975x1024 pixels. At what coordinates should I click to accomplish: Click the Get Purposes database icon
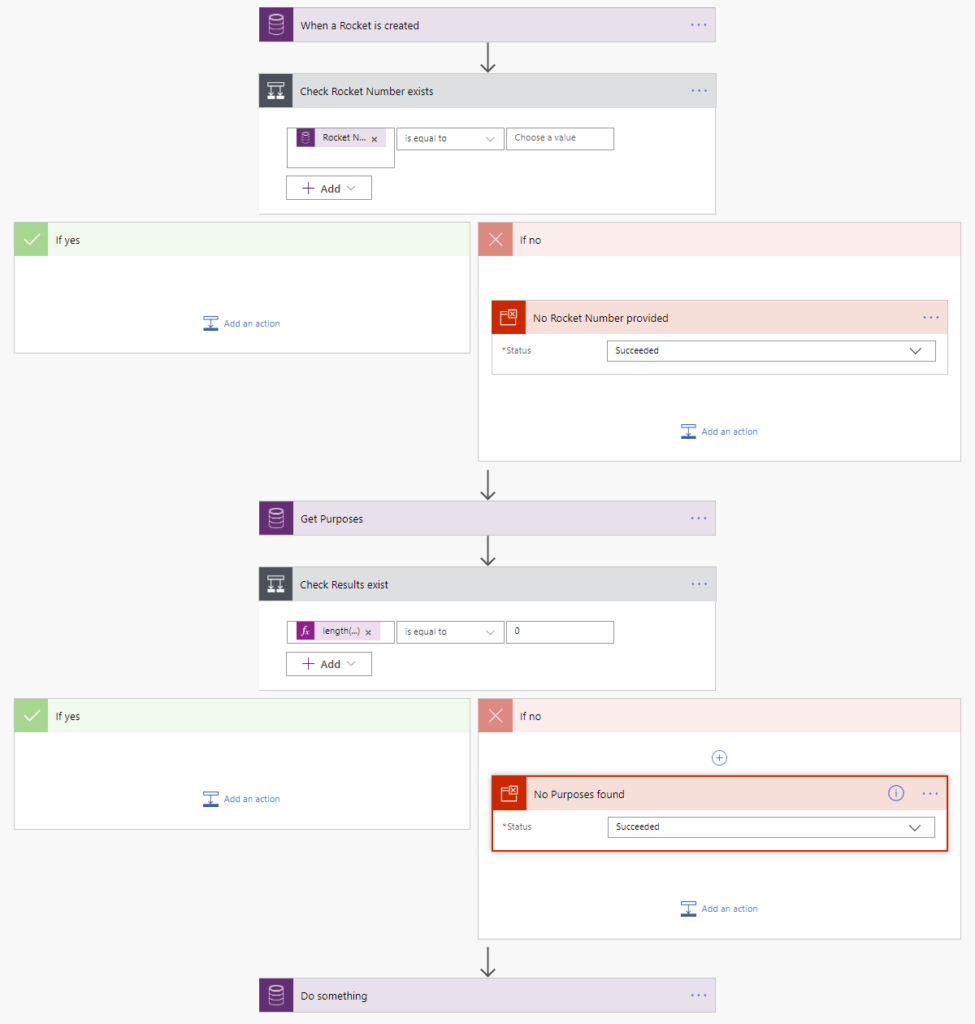(x=276, y=519)
